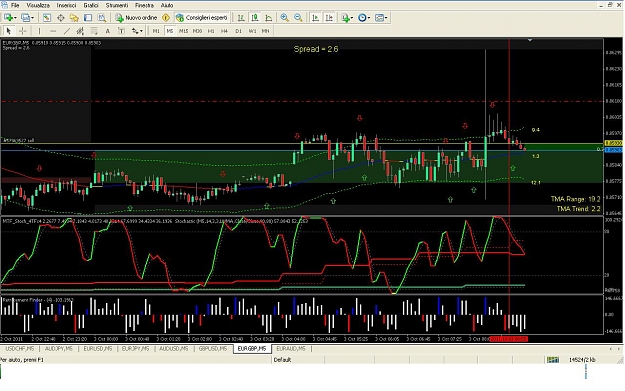
Task: Select the Fibonacci retracement tool
Action: (x=94, y=31)
